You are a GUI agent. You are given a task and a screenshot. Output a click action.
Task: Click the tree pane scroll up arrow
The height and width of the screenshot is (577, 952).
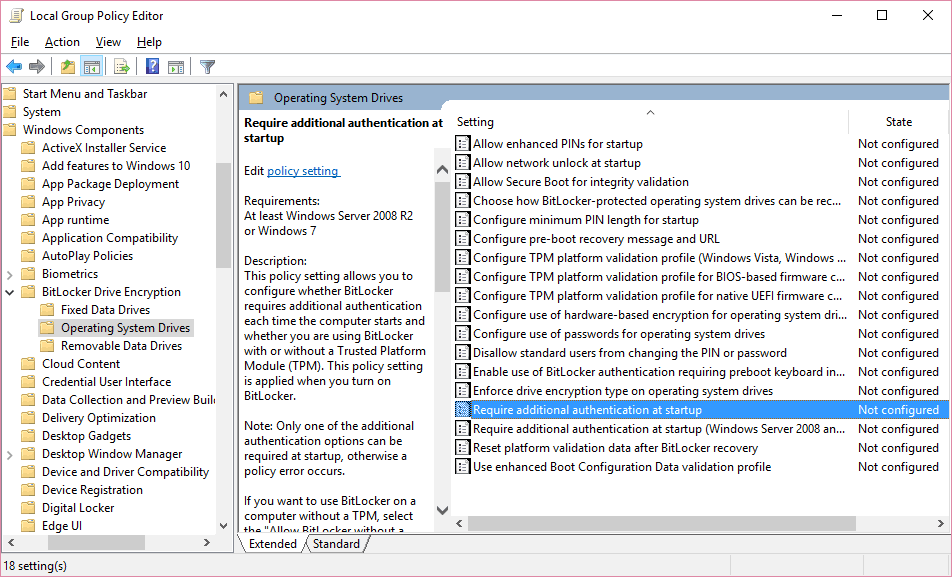click(223, 94)
